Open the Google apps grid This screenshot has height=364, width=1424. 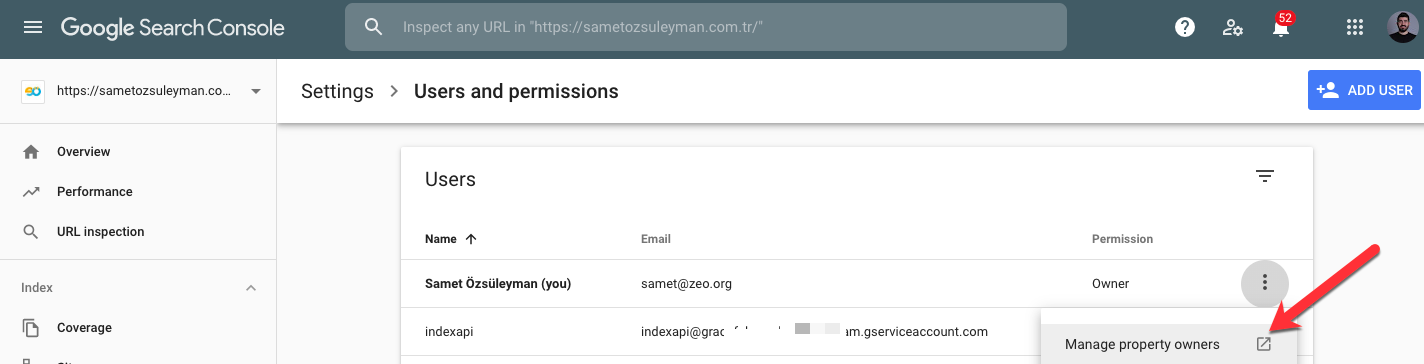[1356, 28]
